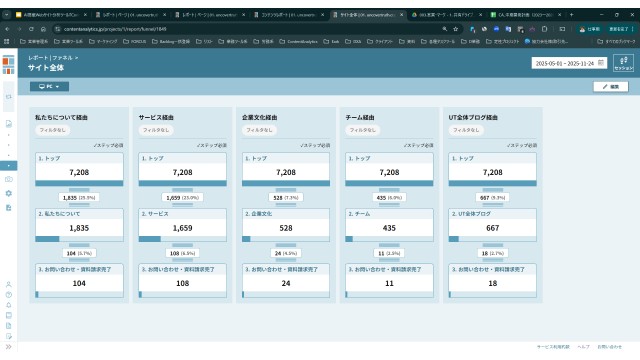
Task: Open the clipboard extension icon in the toolbar
Action: click(544, 29)
